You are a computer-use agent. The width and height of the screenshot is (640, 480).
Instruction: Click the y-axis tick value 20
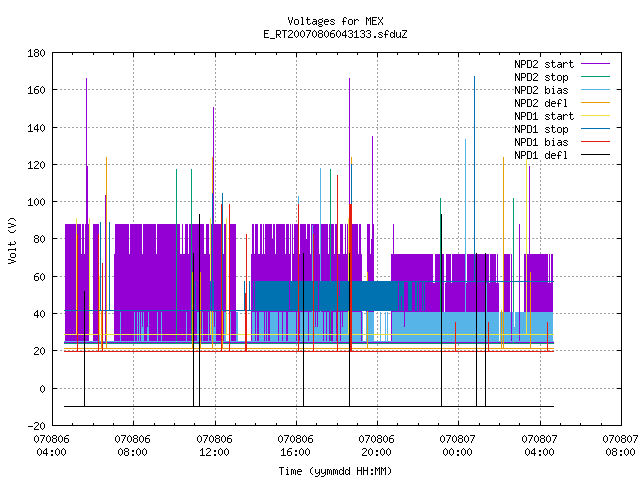click(39, 351)
